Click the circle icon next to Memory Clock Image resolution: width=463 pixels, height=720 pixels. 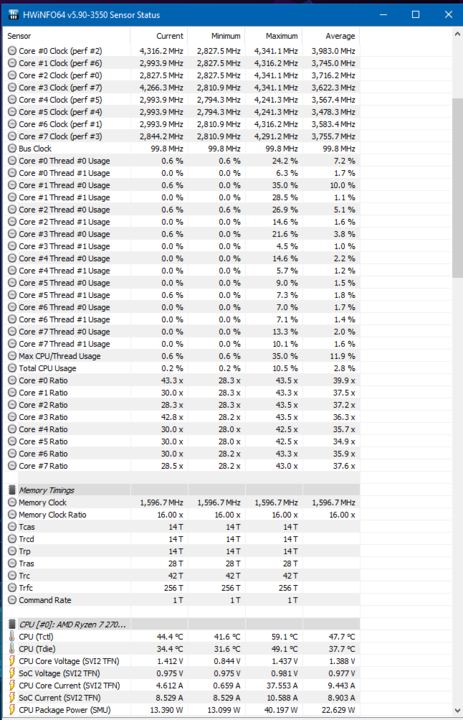12,502
